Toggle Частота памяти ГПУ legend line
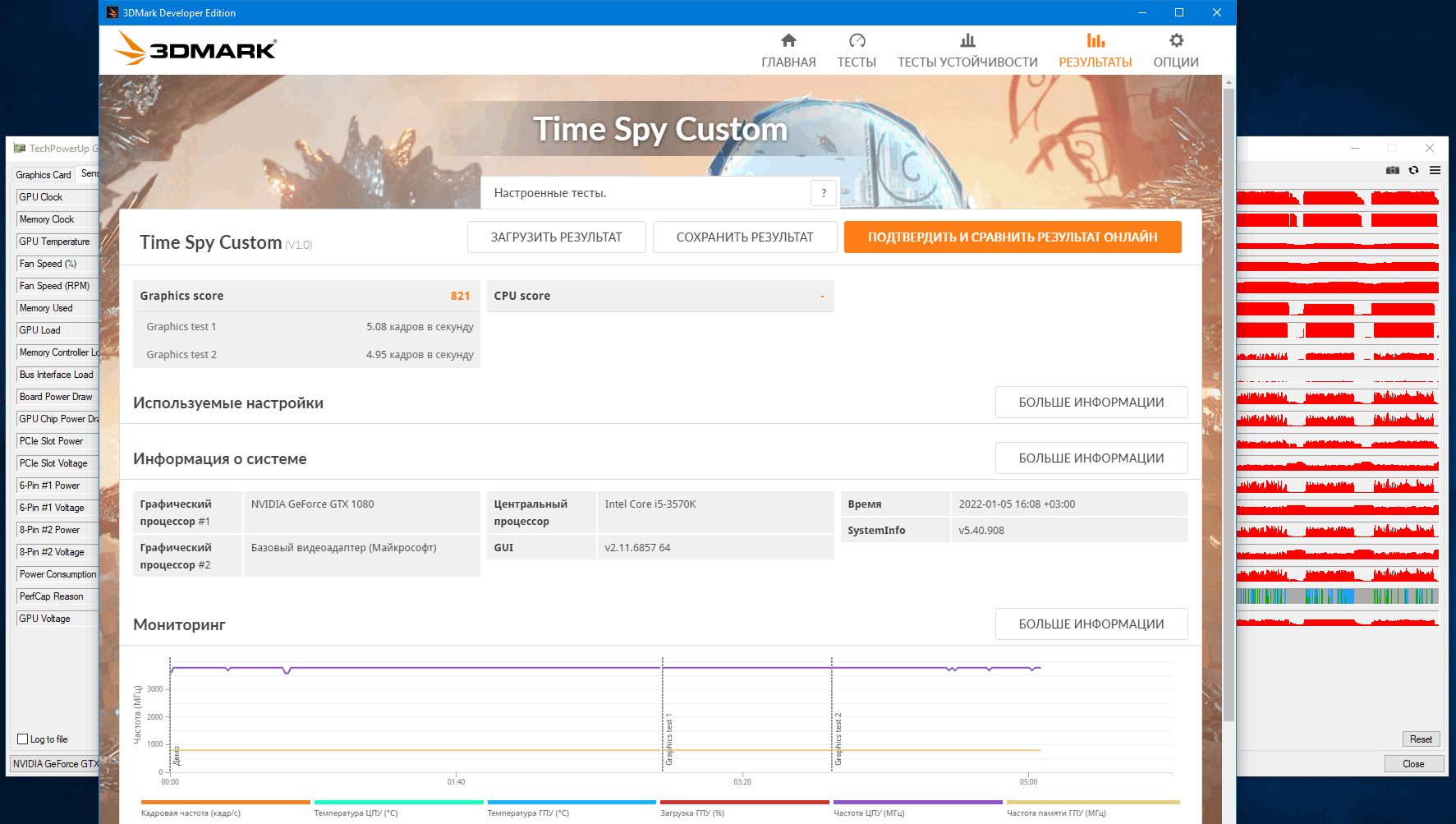Image resolution: width=1456 pixels, height=824 pixels. 1093,808
